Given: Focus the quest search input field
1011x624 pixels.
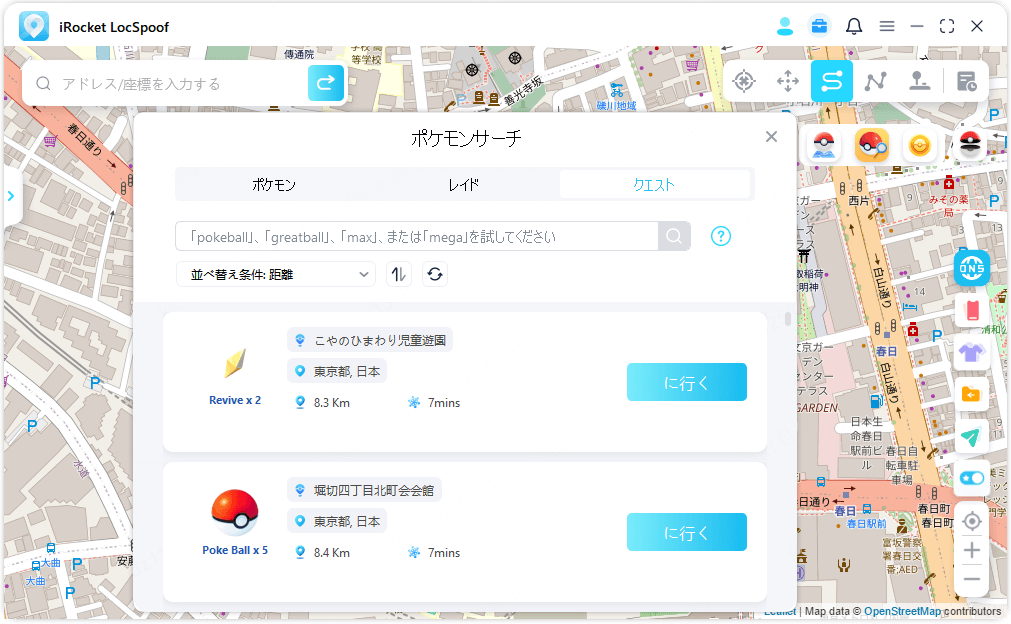Looking at the screenshot, I should tap(417, 237).
